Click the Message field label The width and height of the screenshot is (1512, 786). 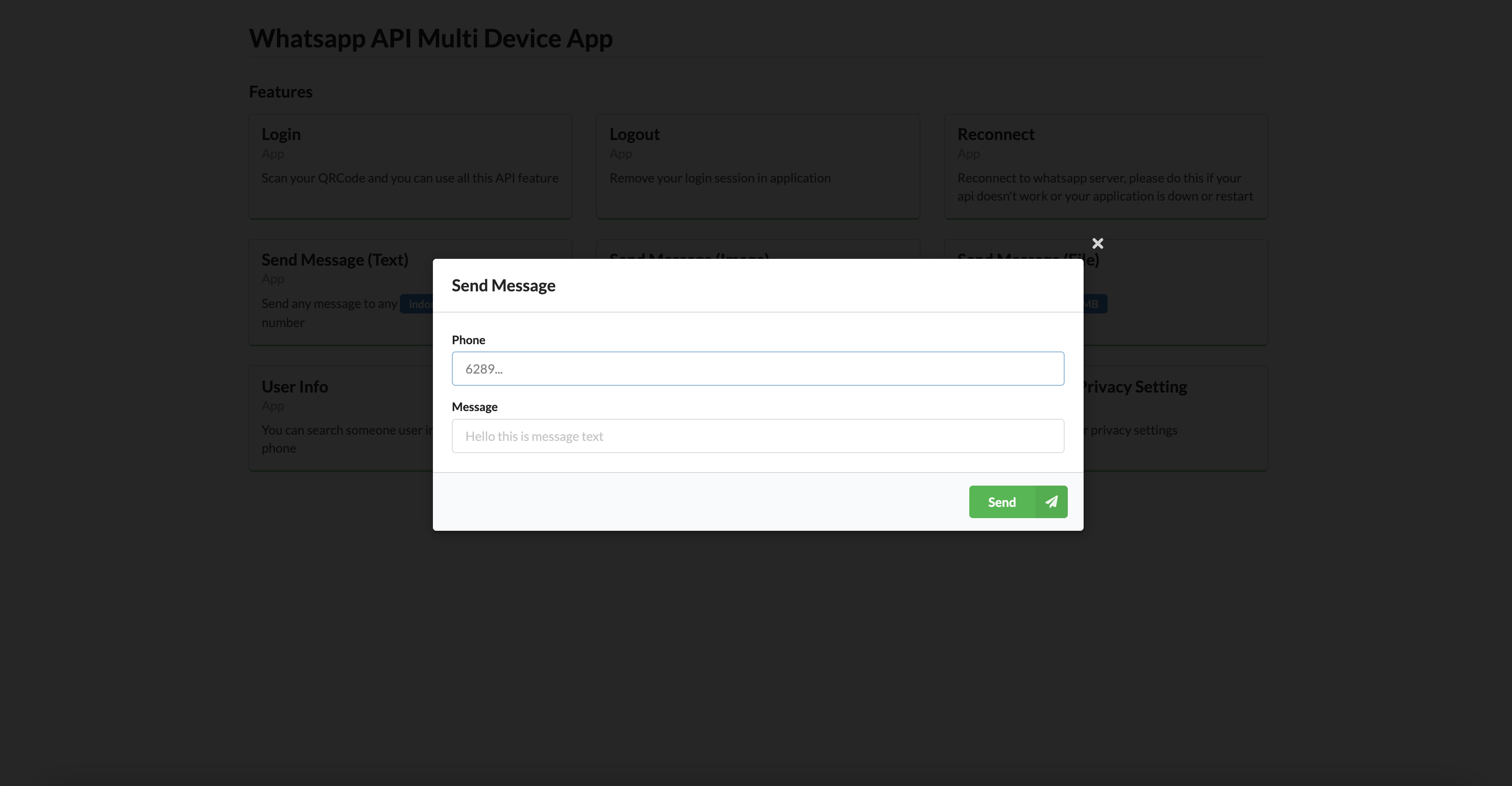474,407
